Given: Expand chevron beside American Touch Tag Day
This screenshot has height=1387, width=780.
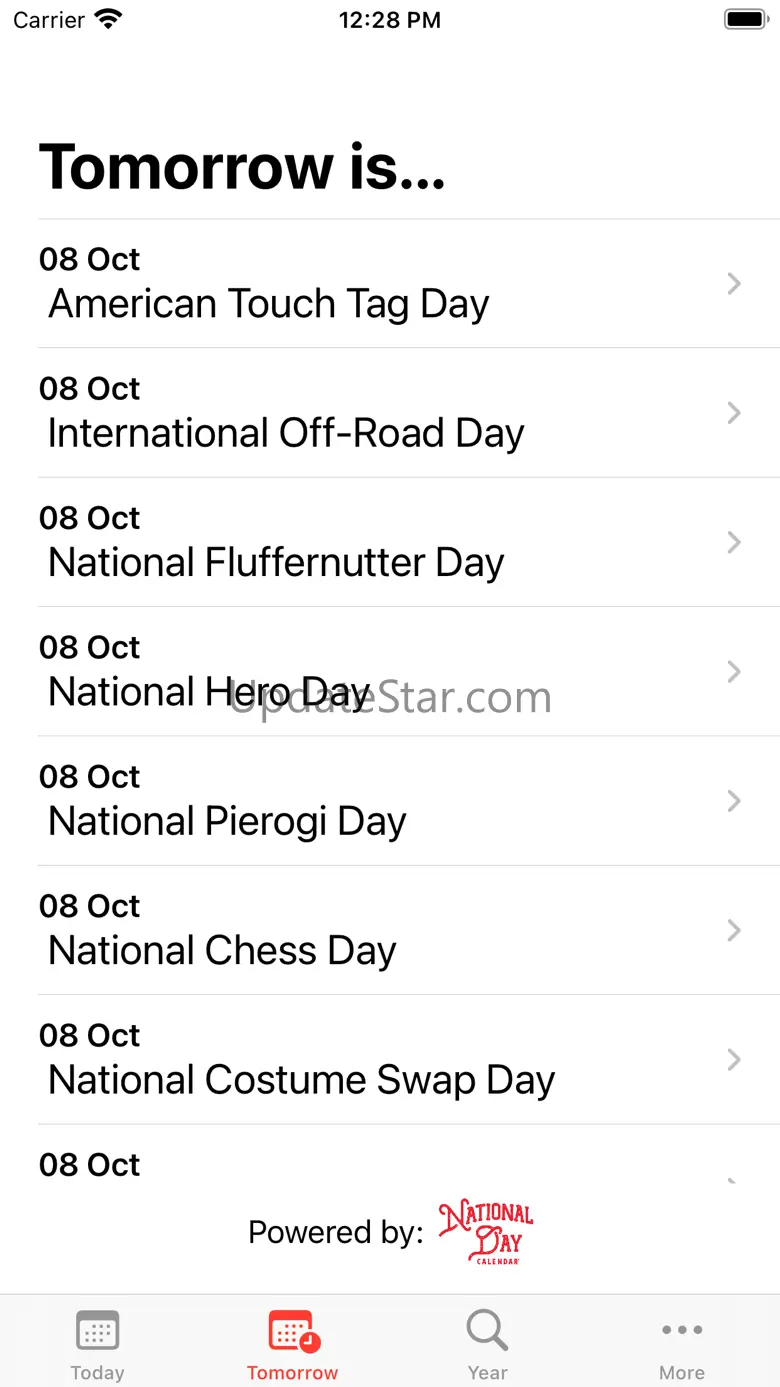Looking at the screenshot, I should (734, 284).
